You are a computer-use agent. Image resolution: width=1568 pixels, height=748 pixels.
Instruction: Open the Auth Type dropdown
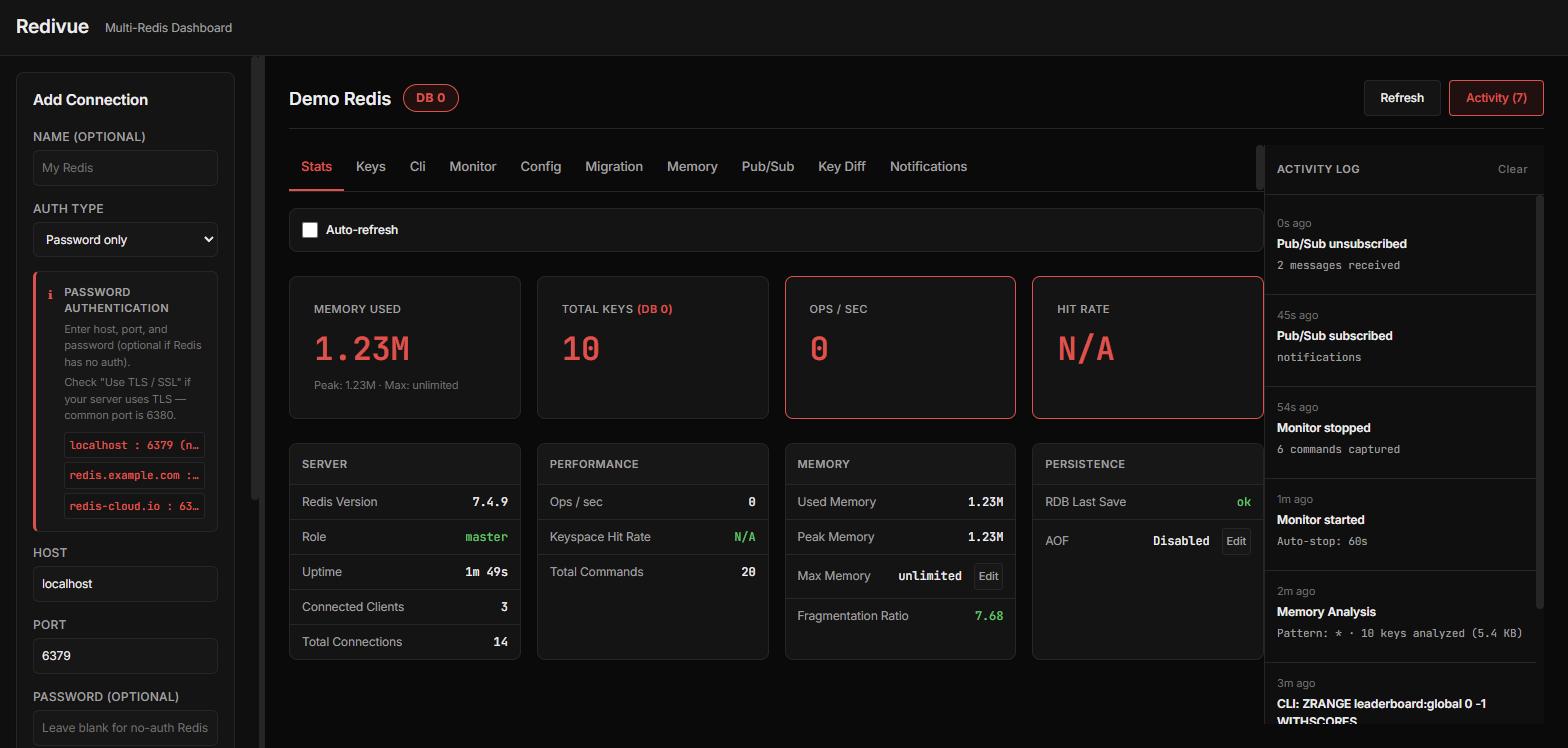pos(125,240)
